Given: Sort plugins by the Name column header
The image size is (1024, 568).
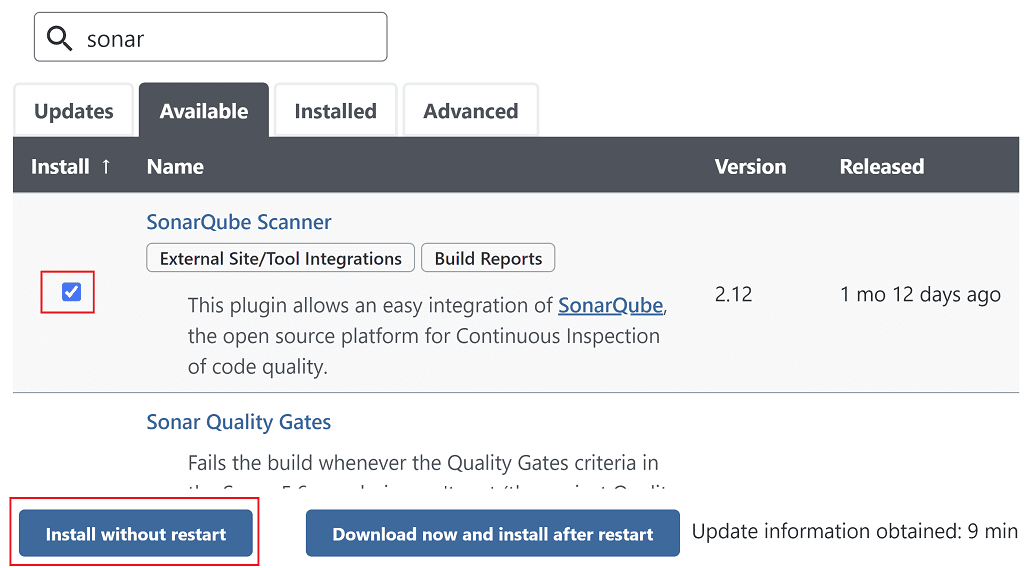Looking at the screenshot, I should (175, 167).
